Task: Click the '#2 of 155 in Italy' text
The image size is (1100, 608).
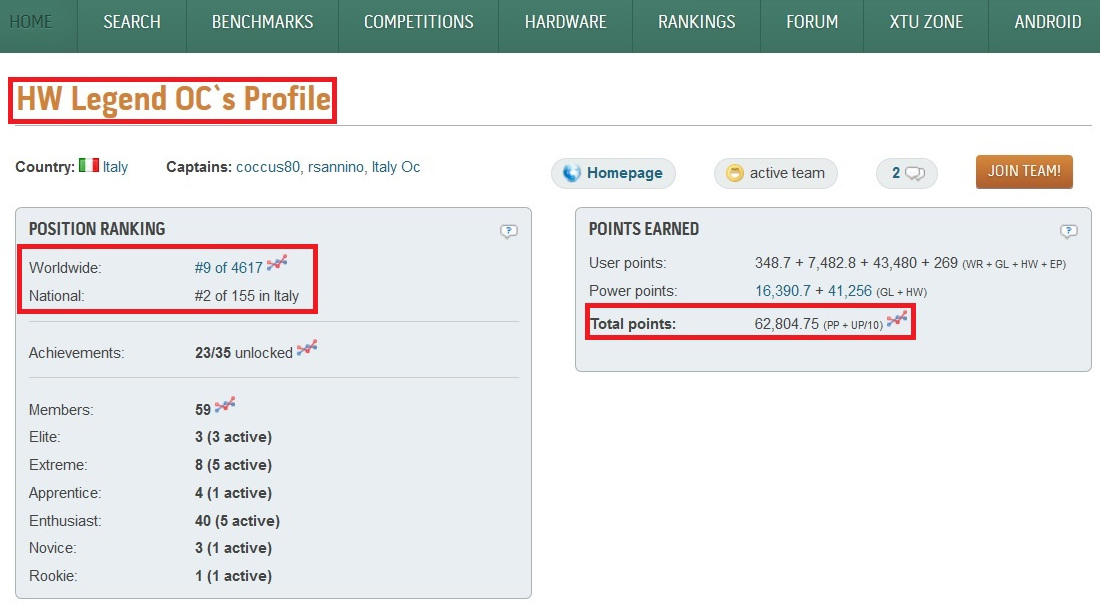Action: pyautogui.click(x=247, y=296)
